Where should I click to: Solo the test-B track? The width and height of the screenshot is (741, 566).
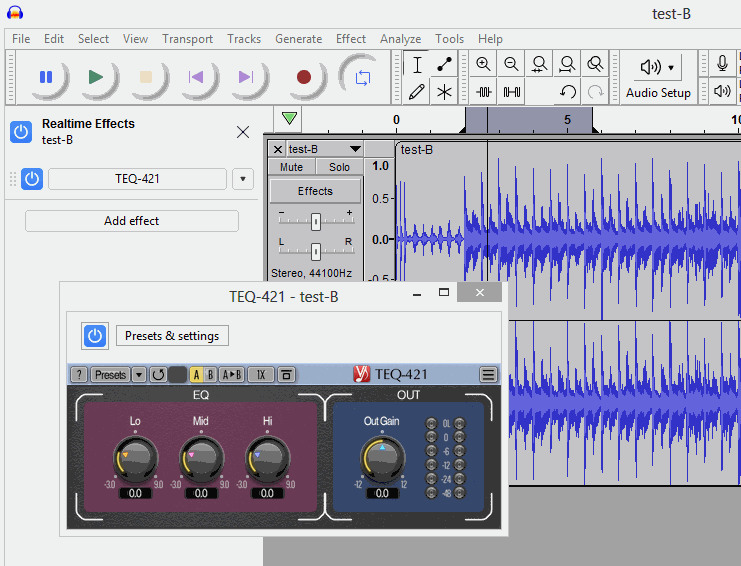coord(339,167)
